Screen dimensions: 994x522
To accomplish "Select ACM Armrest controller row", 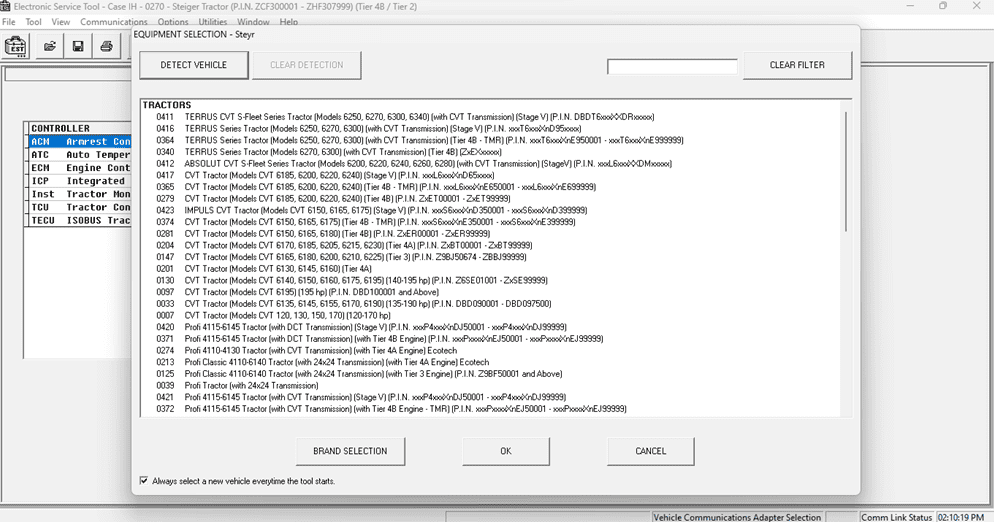I will tap(80, 141).
